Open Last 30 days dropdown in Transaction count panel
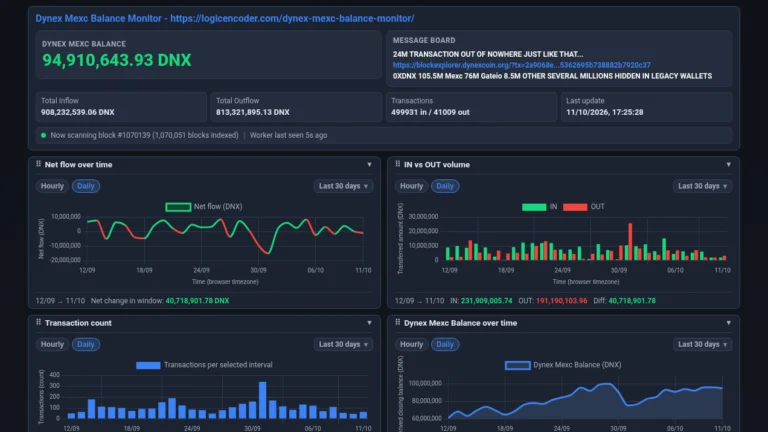Viewport: 768px width, 432px height. (x=343, y=344)
